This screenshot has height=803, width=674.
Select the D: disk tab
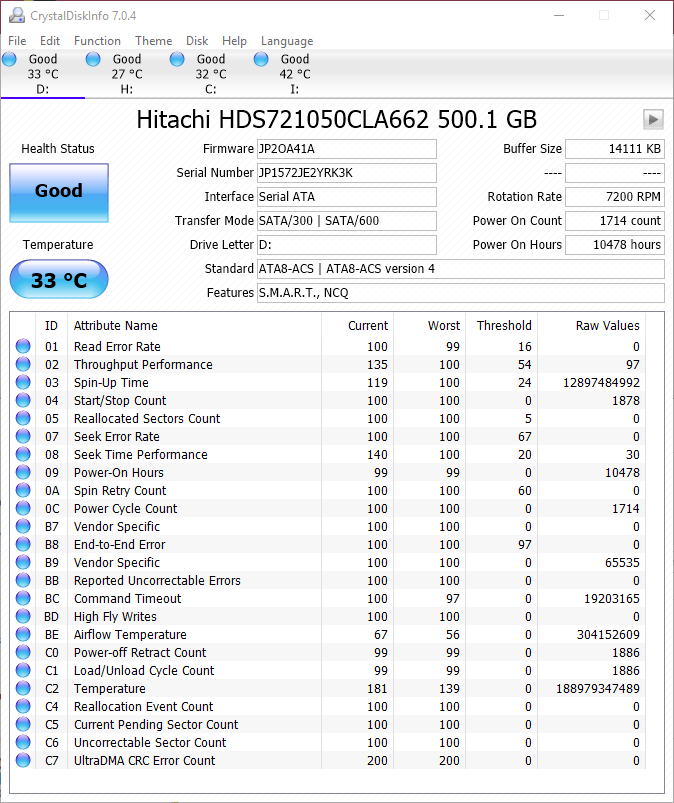(x=43, y=74)
